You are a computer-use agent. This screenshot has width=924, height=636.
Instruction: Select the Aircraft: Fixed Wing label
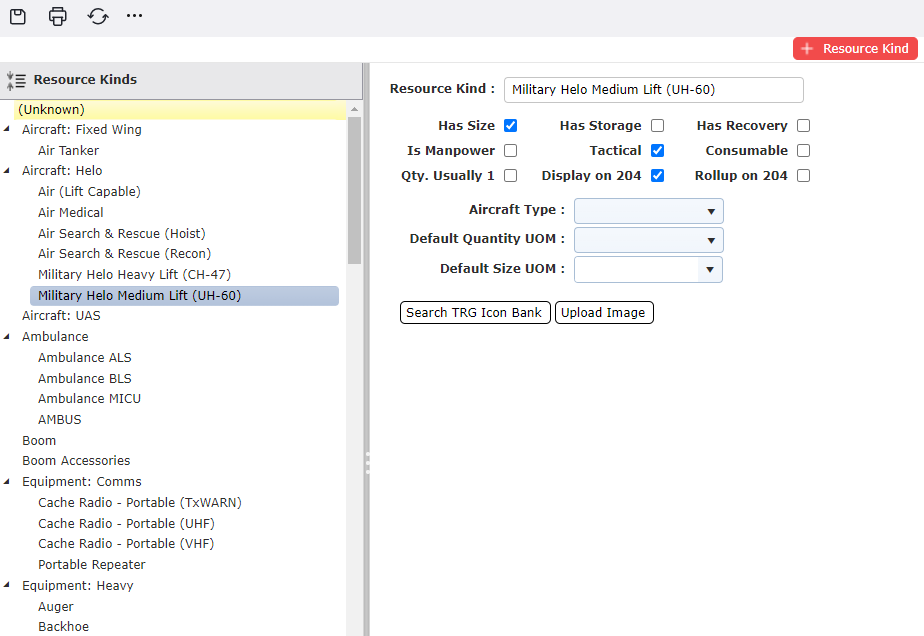click(x=81, y=130)
